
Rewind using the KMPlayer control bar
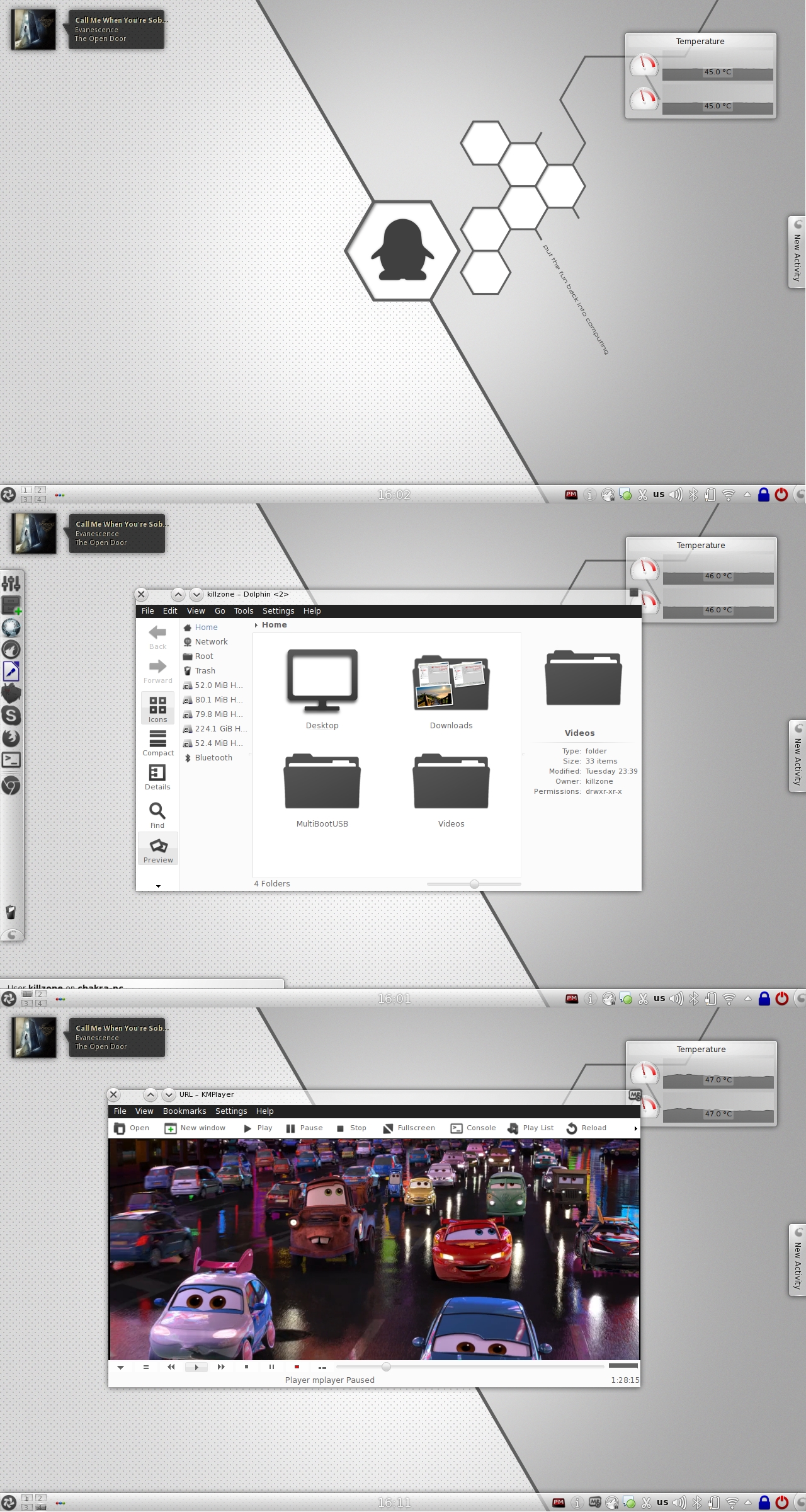(x=171, y=1366)
